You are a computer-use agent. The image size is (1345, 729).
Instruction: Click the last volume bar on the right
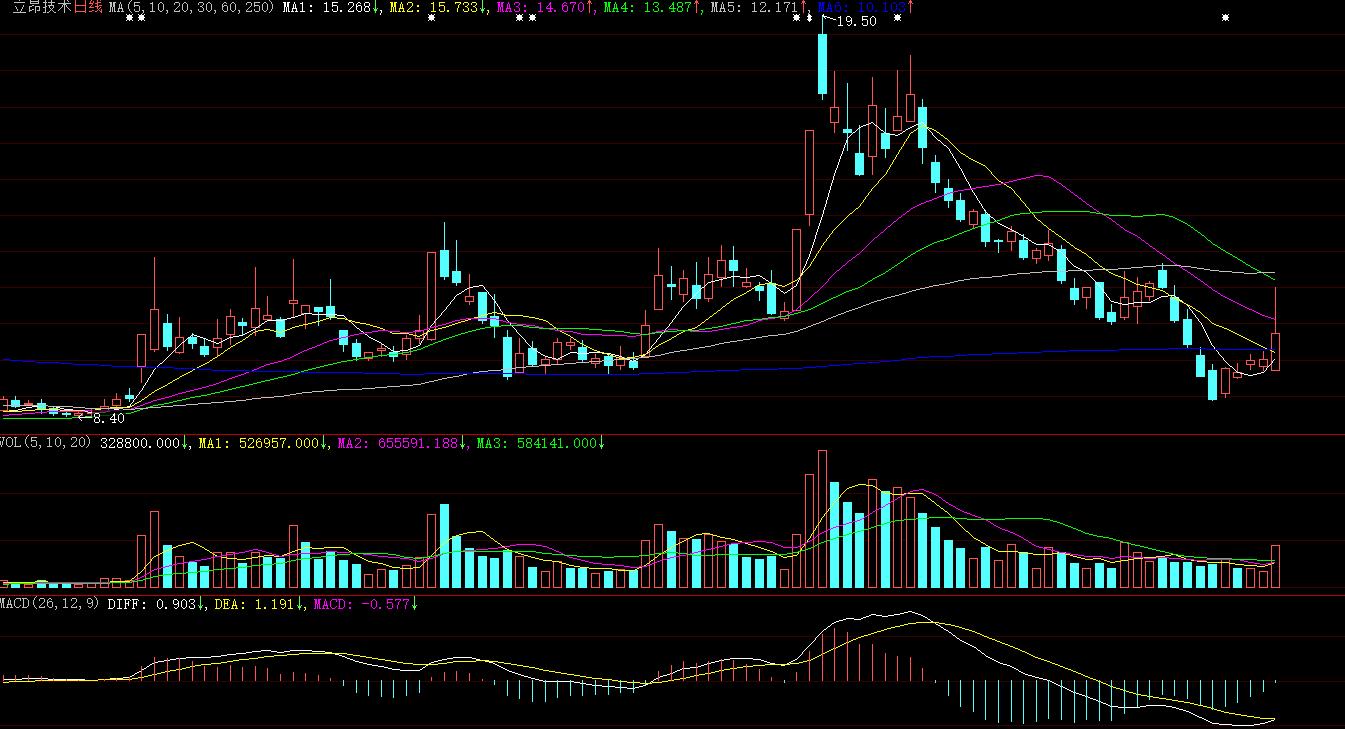(1276, 567)
